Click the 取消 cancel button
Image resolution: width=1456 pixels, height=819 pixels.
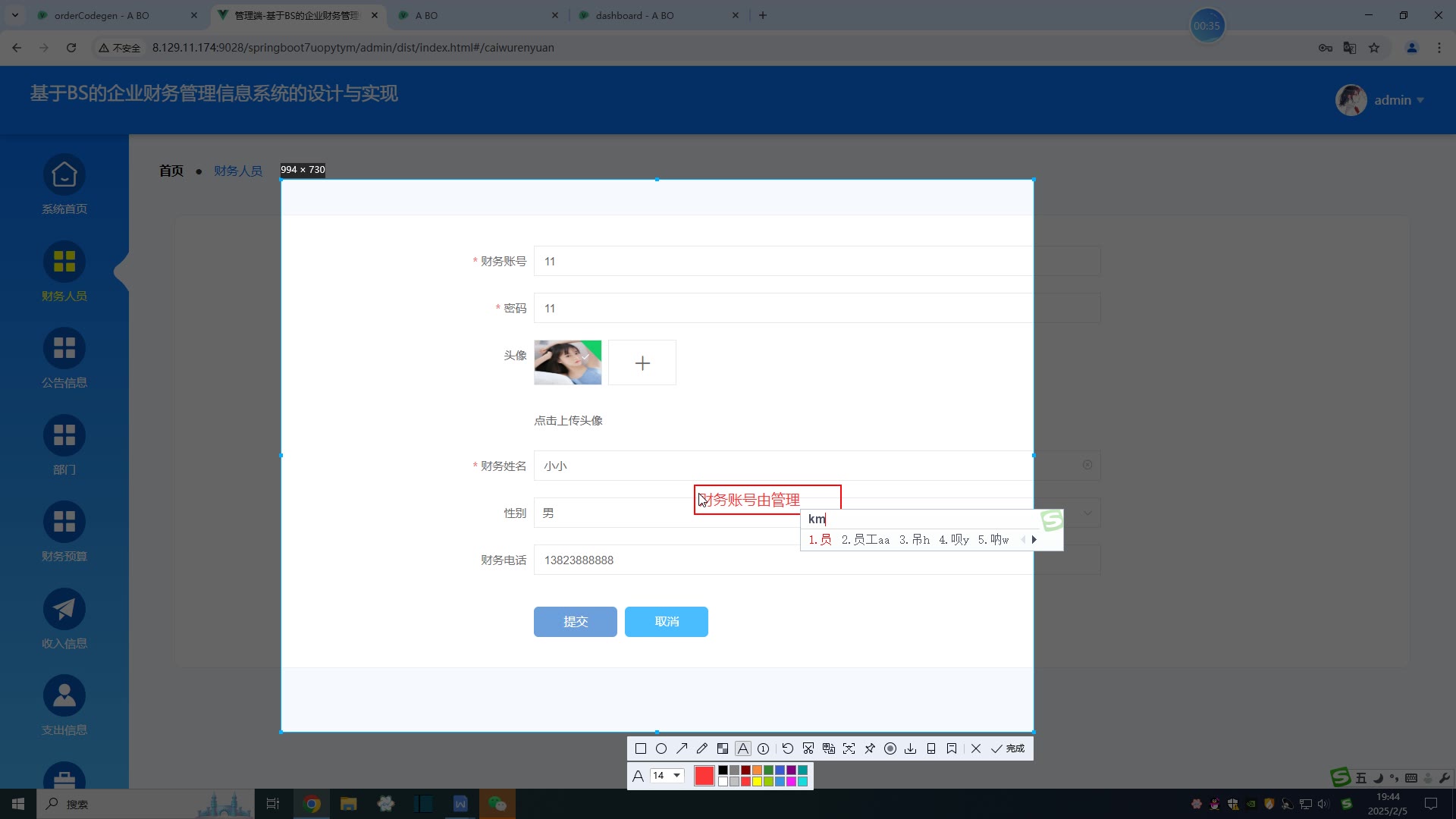pos(666,622)
